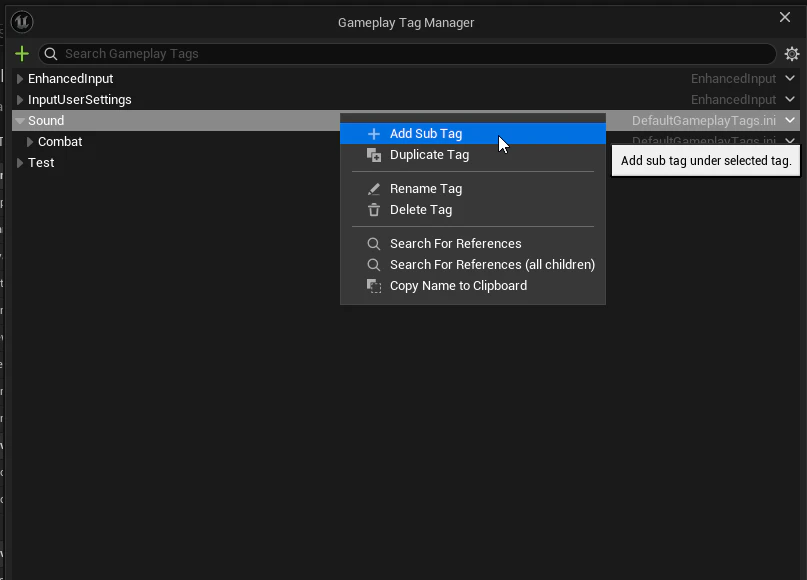Click the magnifier icon beside Search For References

point(374,244)
